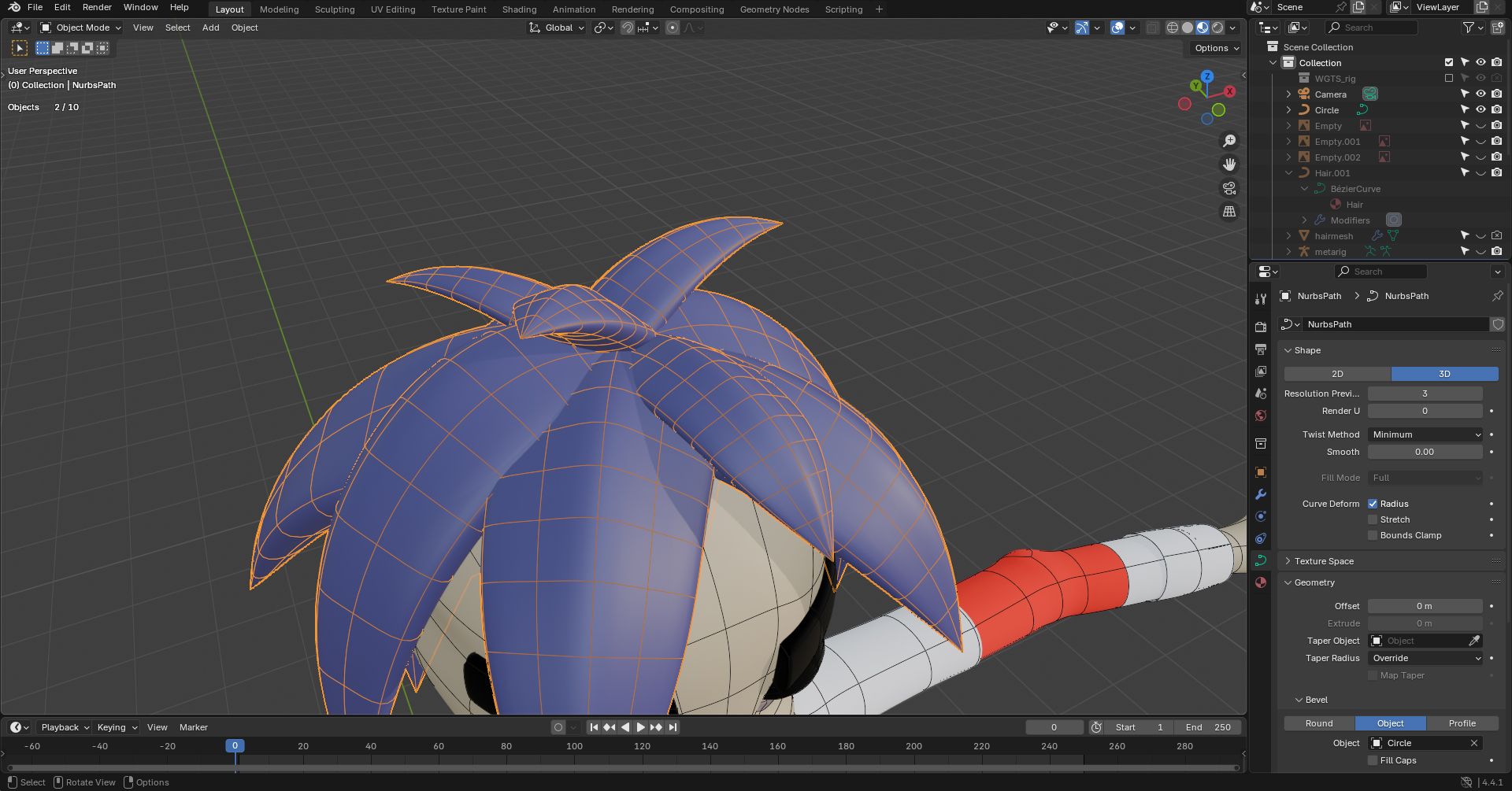Switch to the Sculpting workspace tab
1512x791 pixels.
click(335, 9)
